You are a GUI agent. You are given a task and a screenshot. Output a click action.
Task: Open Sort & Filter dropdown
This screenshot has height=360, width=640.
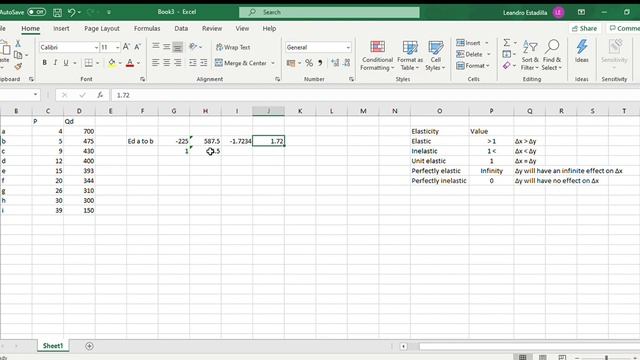pos(529,56)
